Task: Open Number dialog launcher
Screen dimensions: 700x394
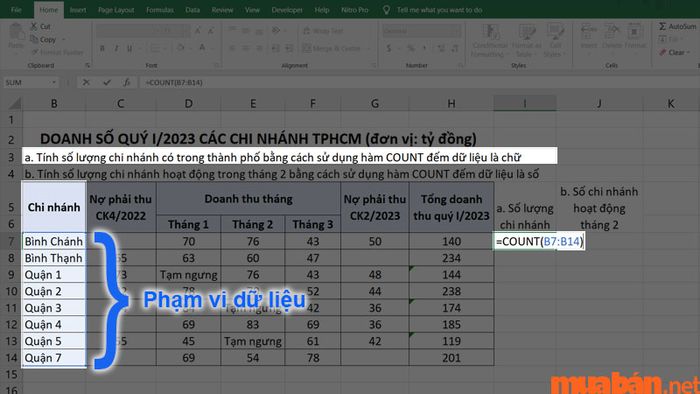Action: (x=460, y=66)
